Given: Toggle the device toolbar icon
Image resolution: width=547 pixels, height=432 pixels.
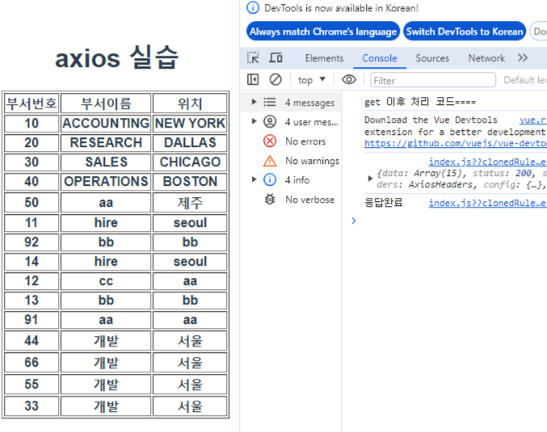Looking at the screenshot, I should click(276, 58).
